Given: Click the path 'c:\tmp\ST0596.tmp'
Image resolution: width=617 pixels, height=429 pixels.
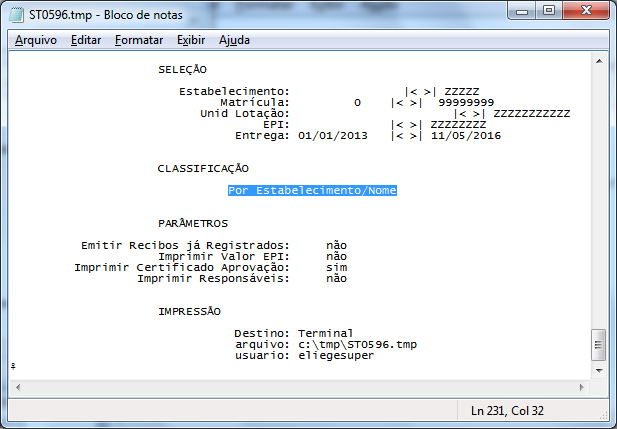Looking at the screenshot, I should 357,345.
